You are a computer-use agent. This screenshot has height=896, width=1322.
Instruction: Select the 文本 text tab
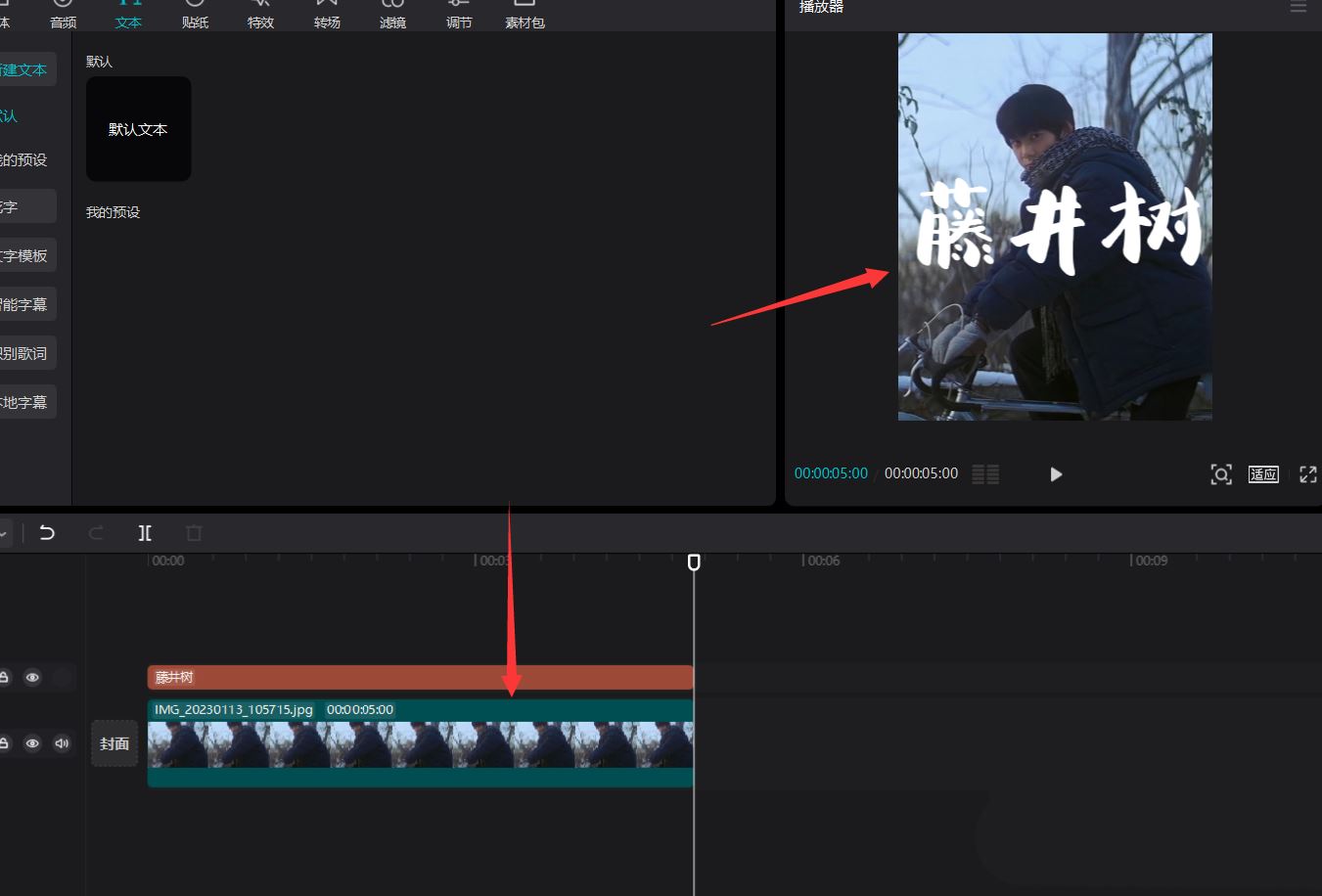128,14
